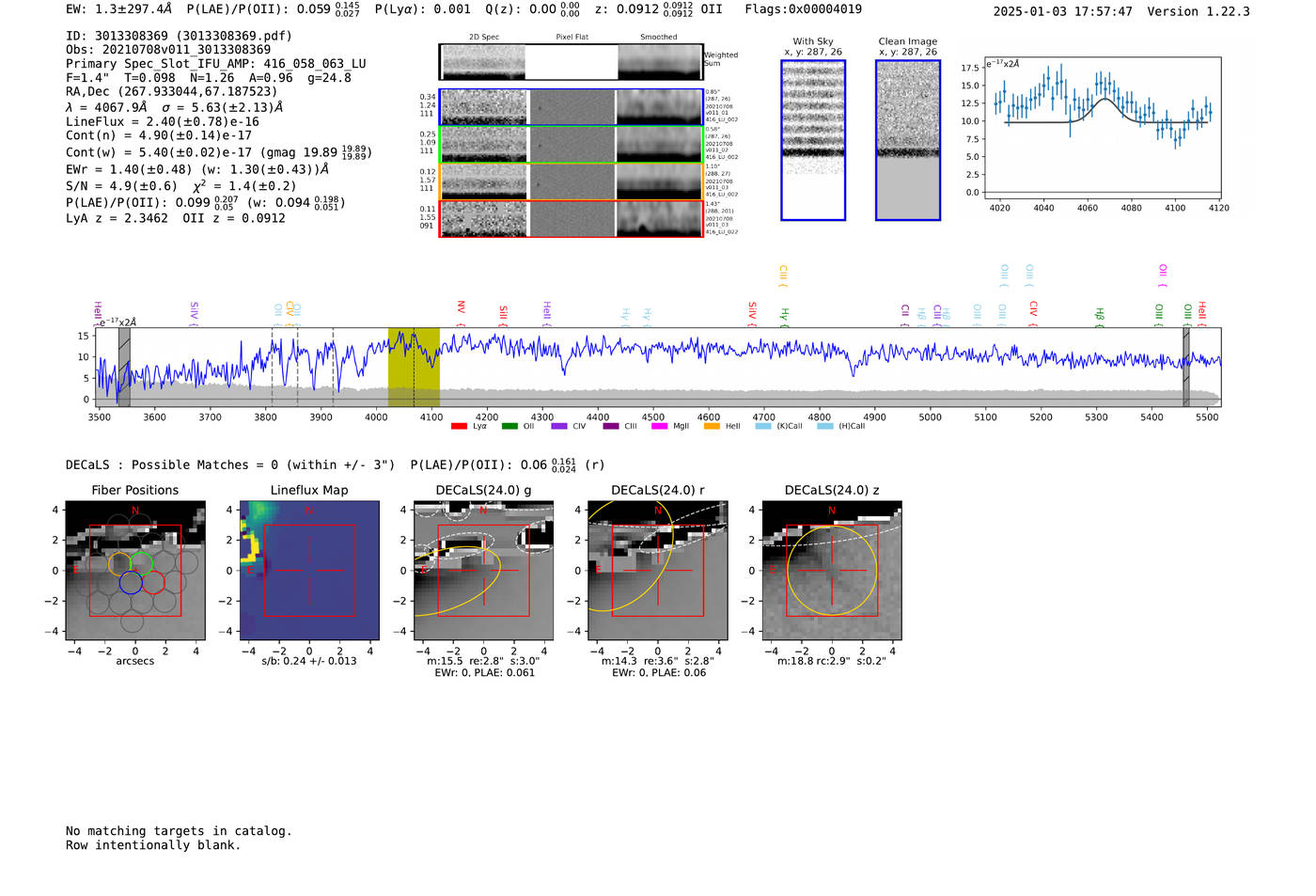Screen dimensions: 1316x896
Task: Click the EWr: 0. PLAE: 0.061 caption
Action: click(x=484, y=672)
